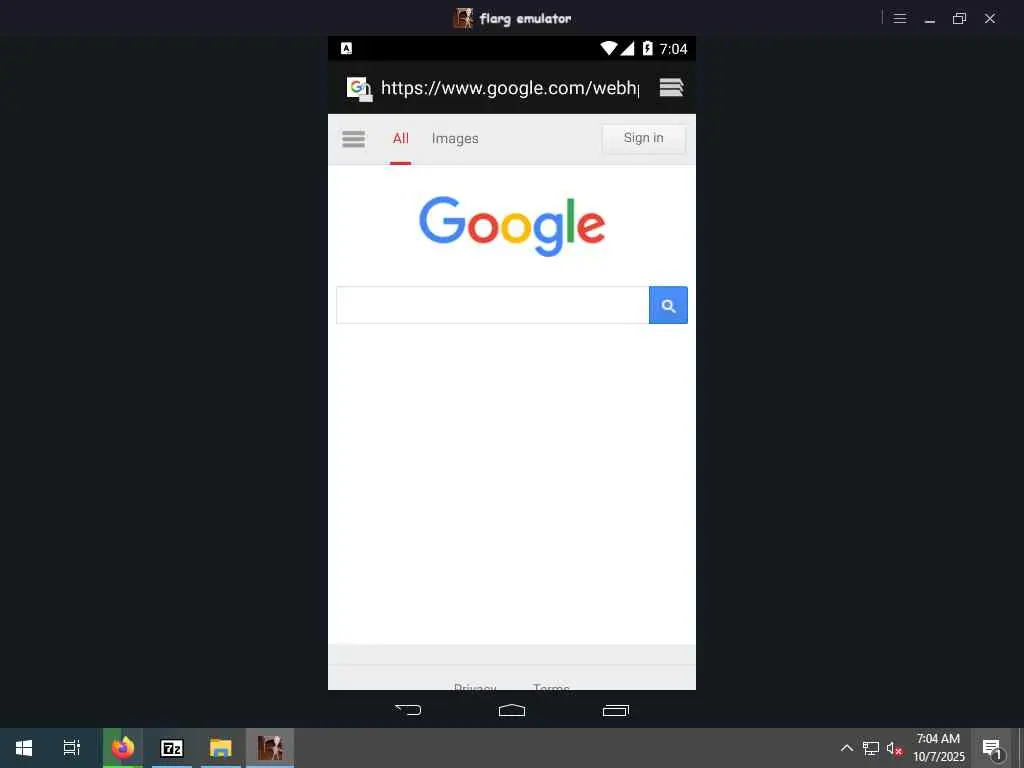Screen dimensions: 1024x768
Task: Click the Google logo
Action: point(512,226)
